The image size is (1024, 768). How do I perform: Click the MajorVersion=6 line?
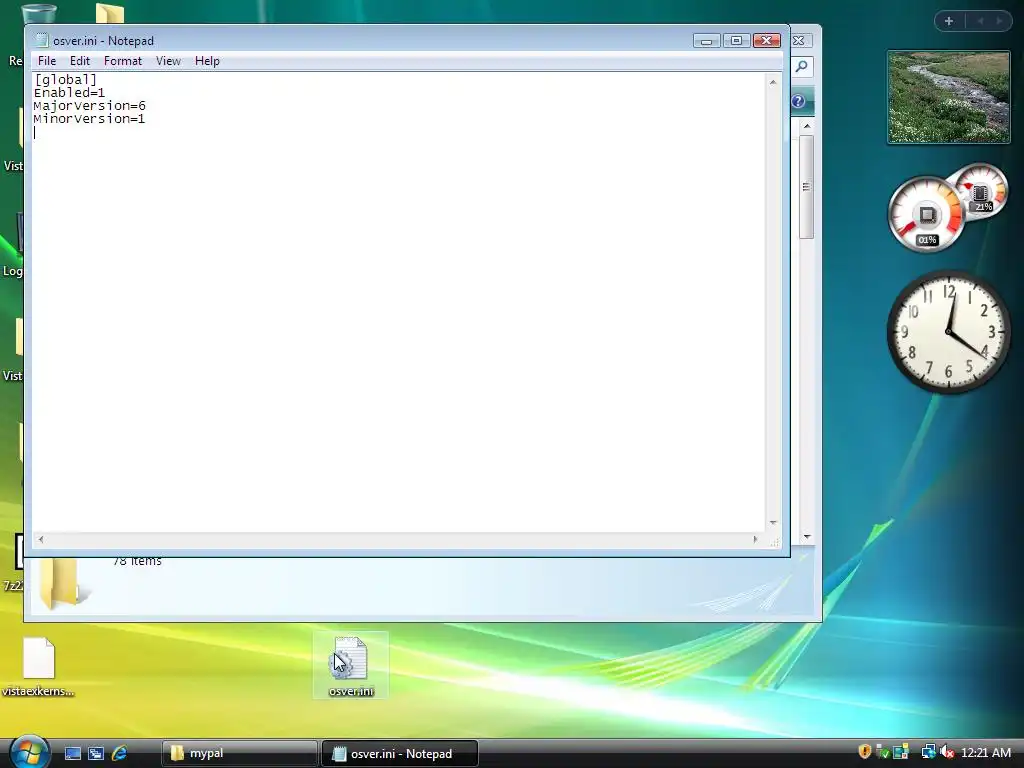[89, 106]
